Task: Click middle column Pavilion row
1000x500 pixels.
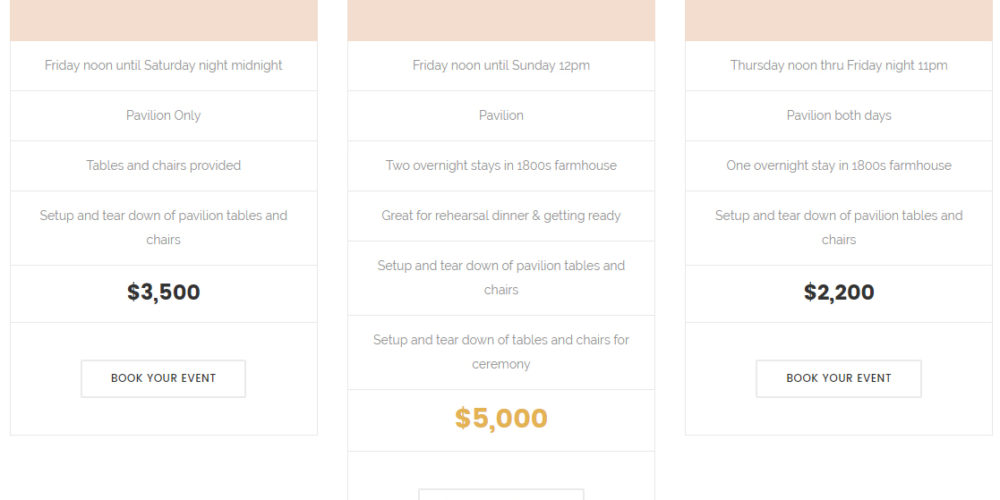Action: pos(501,115)
